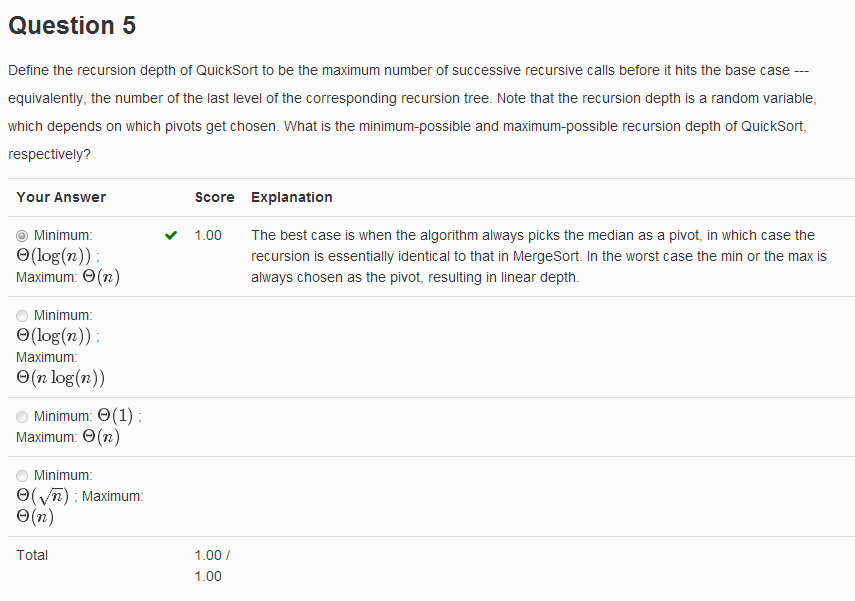Click the 'Maximum:' label in the last option
The height and width of the screenshot is (601, 855).
112,496
